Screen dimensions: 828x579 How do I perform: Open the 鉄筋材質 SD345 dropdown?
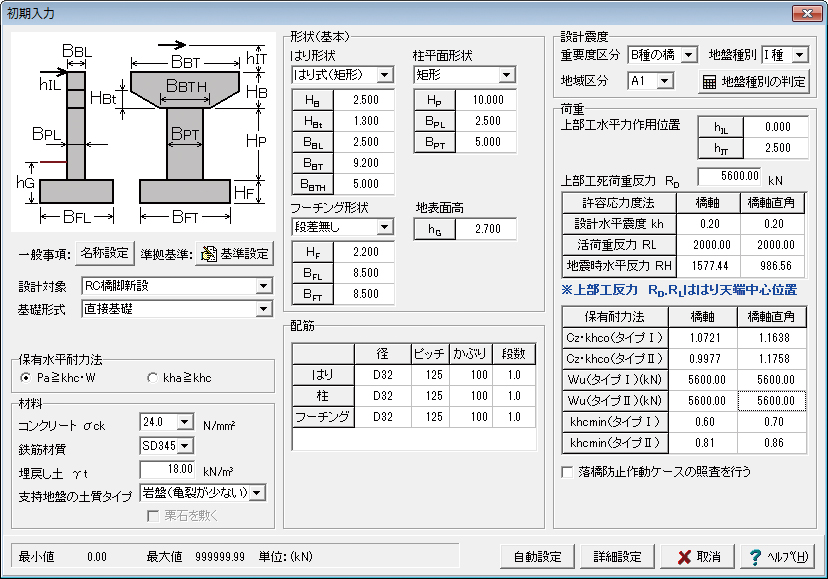tap(185, 446)
